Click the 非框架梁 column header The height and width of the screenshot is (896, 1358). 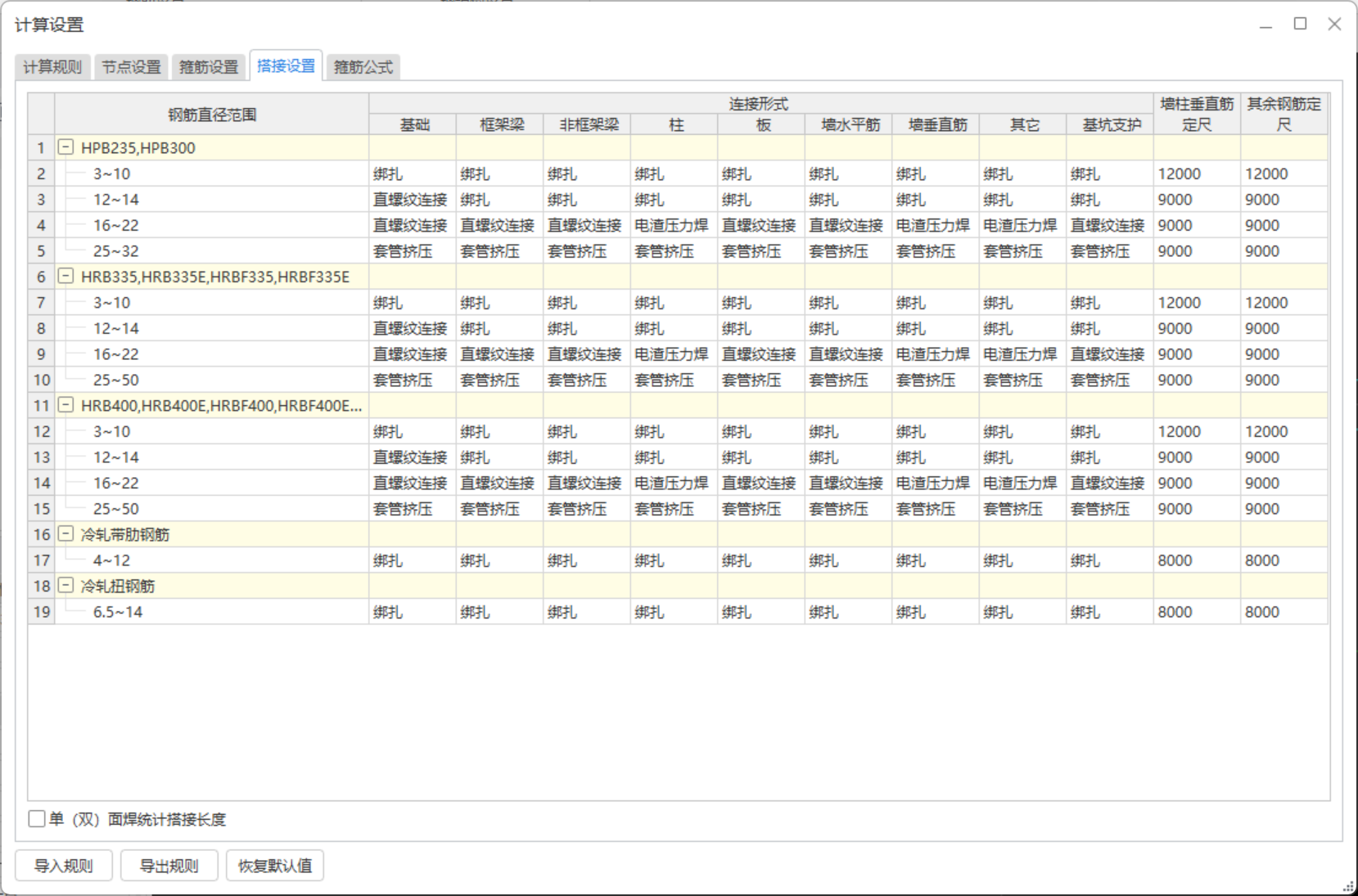point(587,124)
